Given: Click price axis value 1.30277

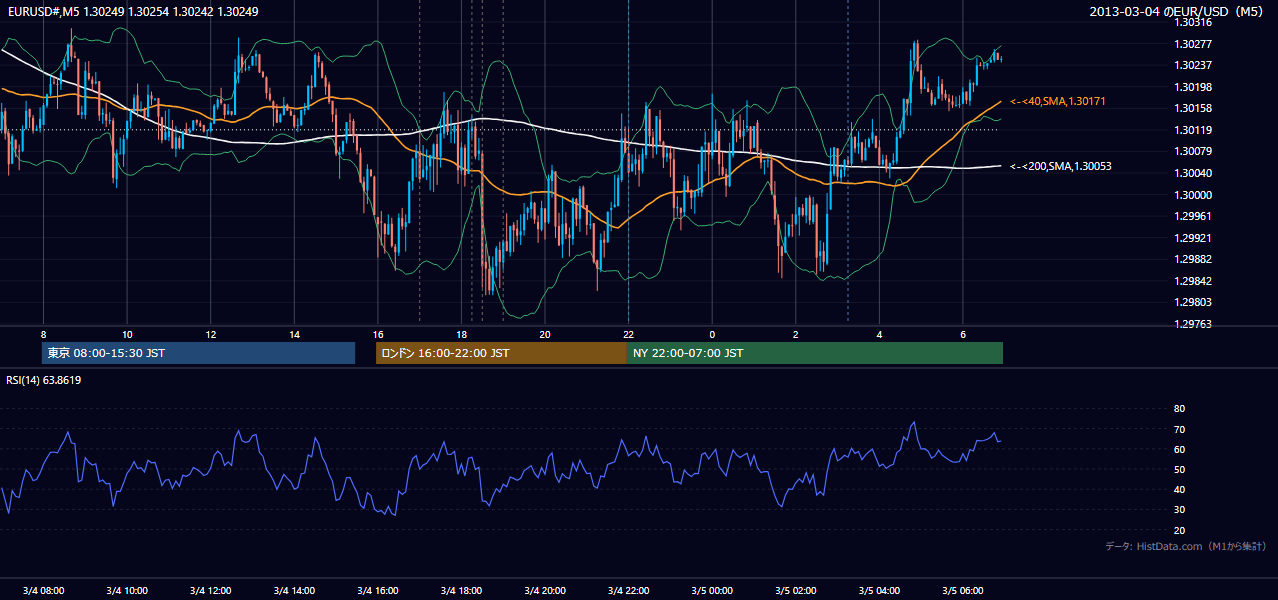Looking at the screenshot, I should click(x=1191, y=44).
